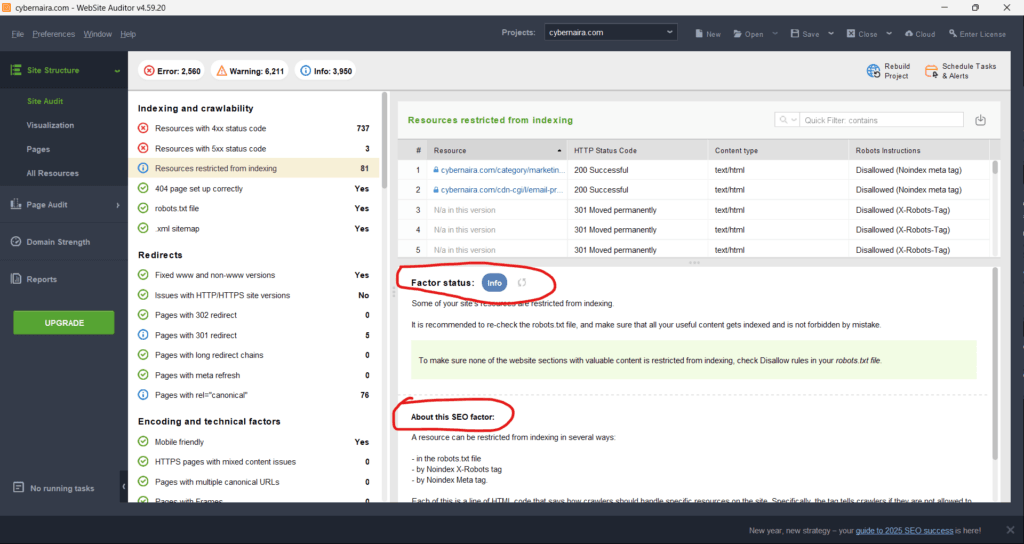Open the cybernaira.com/category/marketin... link

[502, 170]
